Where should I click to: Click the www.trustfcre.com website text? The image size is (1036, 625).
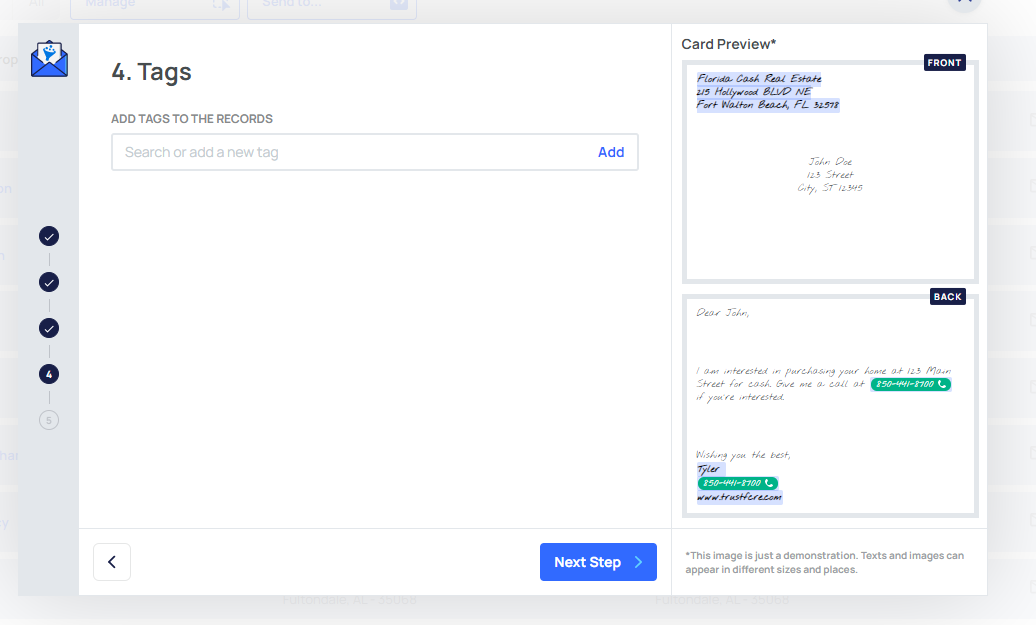click(x=739, y=497)
